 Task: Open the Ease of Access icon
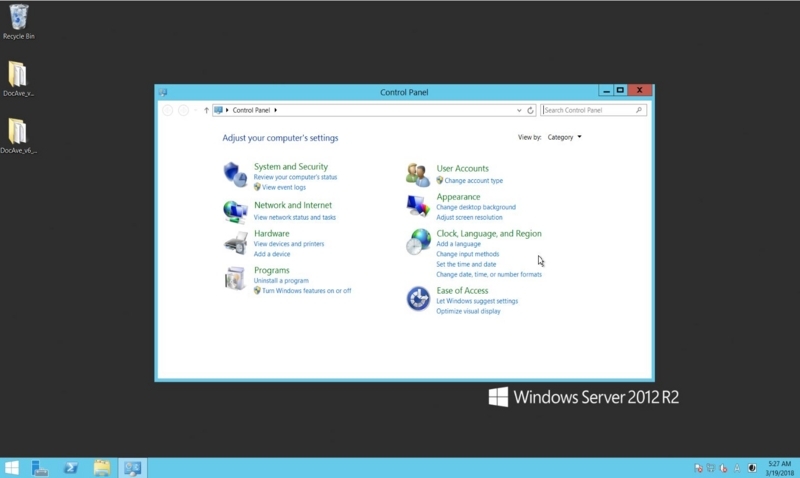418,298
